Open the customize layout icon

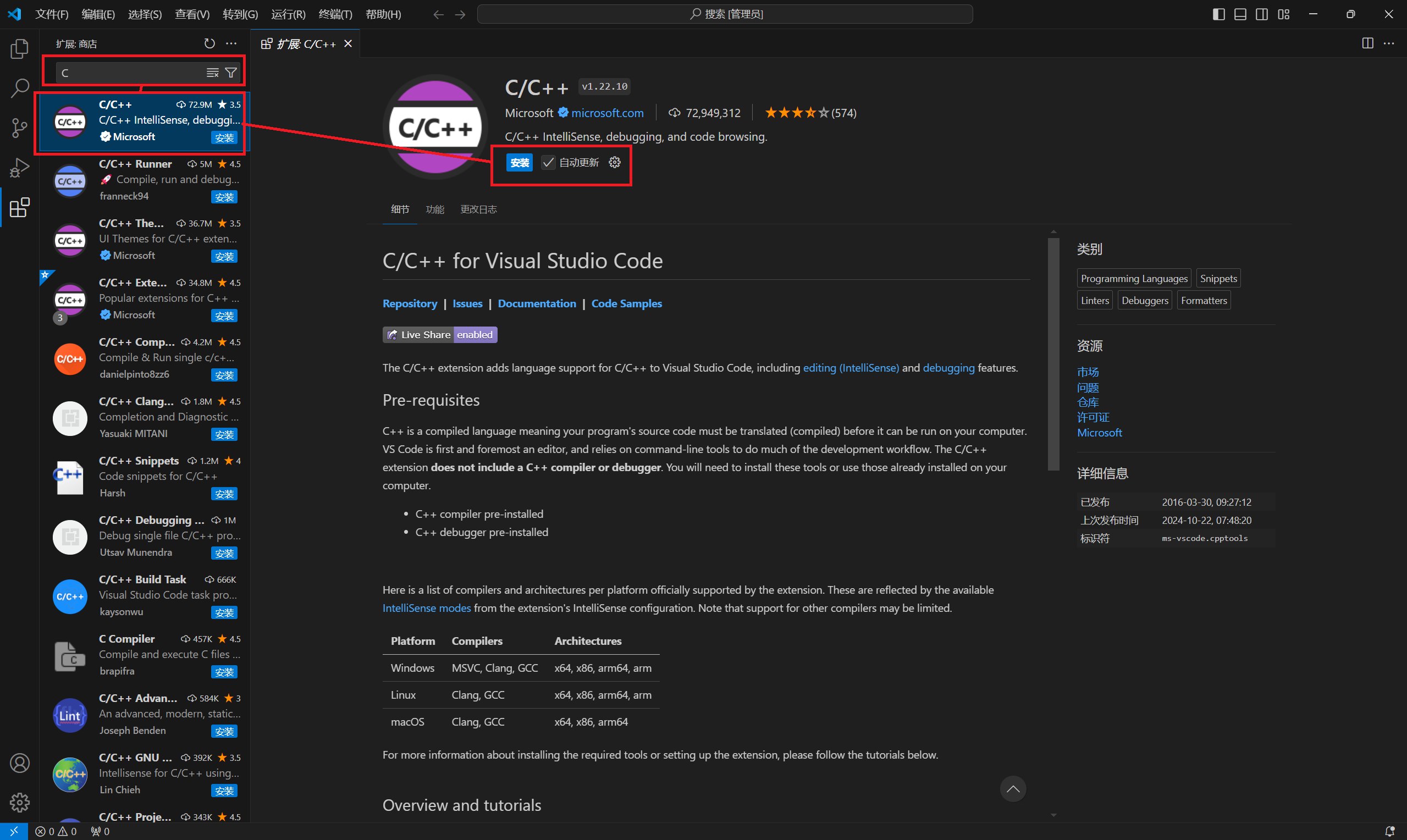click(1284, 14)
